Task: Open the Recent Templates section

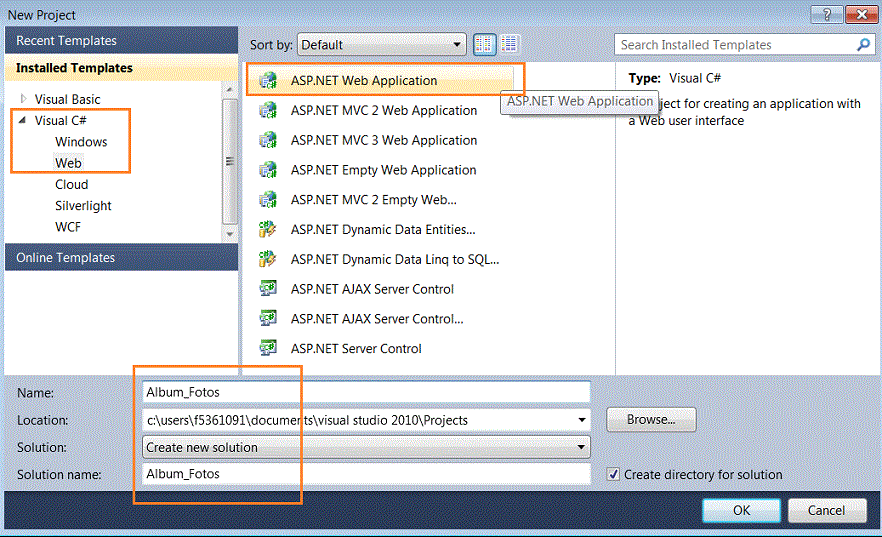Action: tap(122, 40)
